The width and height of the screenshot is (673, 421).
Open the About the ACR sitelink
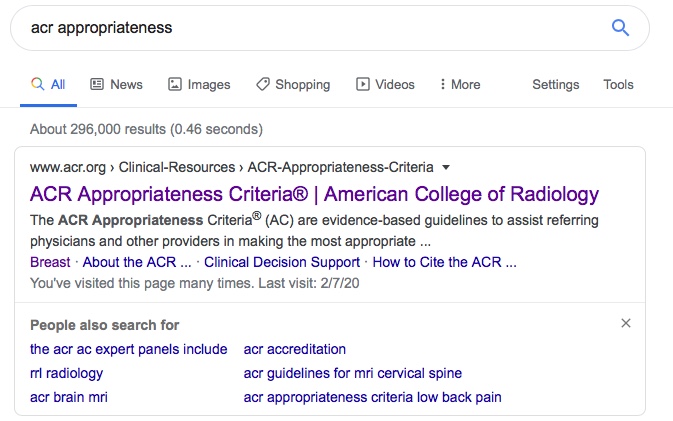click(x=137, y=262)
